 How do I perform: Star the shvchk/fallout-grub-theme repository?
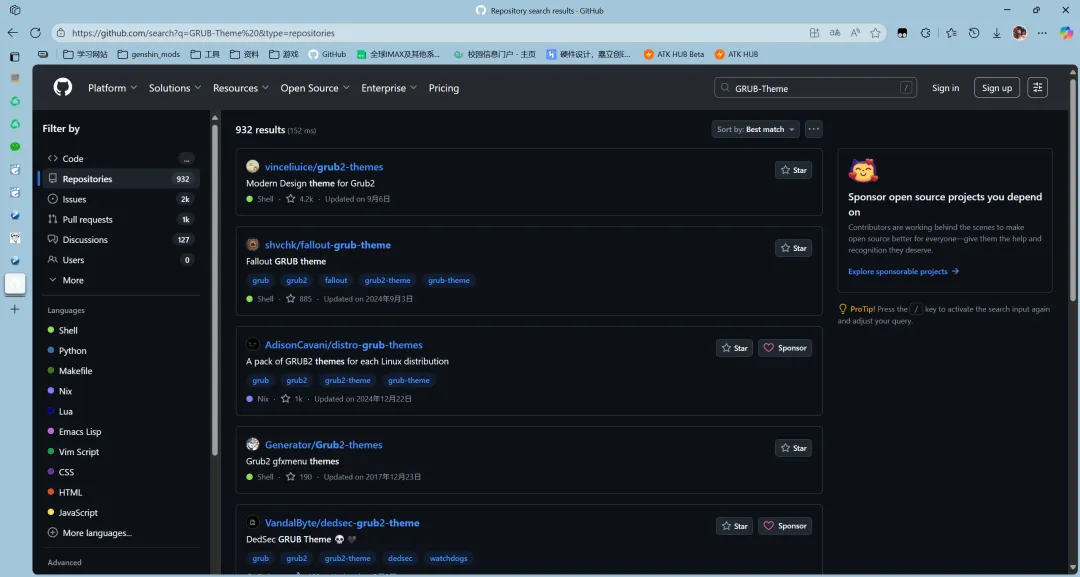click(793, 248)
